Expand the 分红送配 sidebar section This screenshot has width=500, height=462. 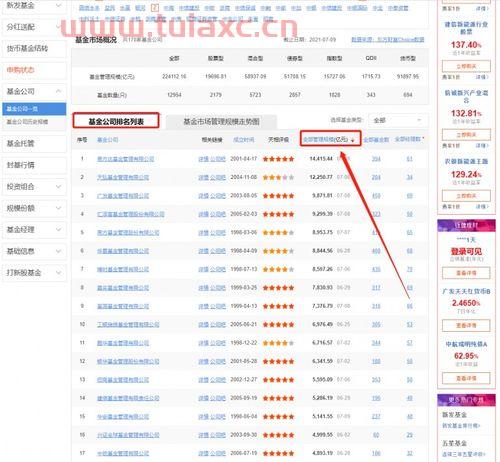pos(58,27)
